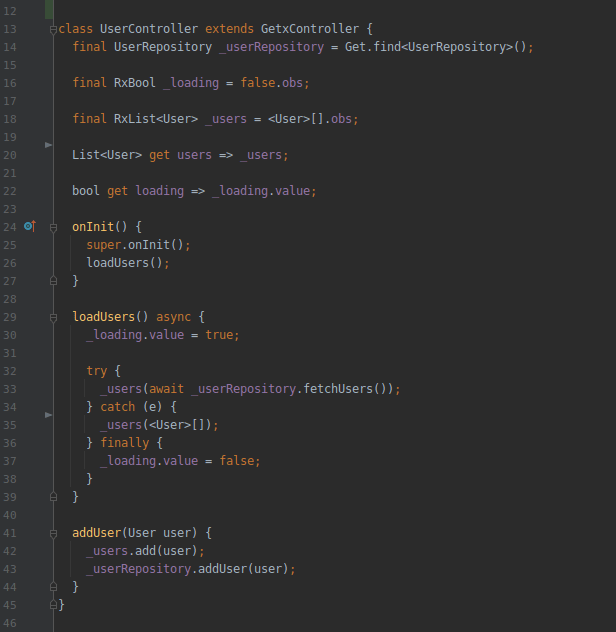
Task: Click List<User> return type on line 20
Action: (x=107, y=155)
